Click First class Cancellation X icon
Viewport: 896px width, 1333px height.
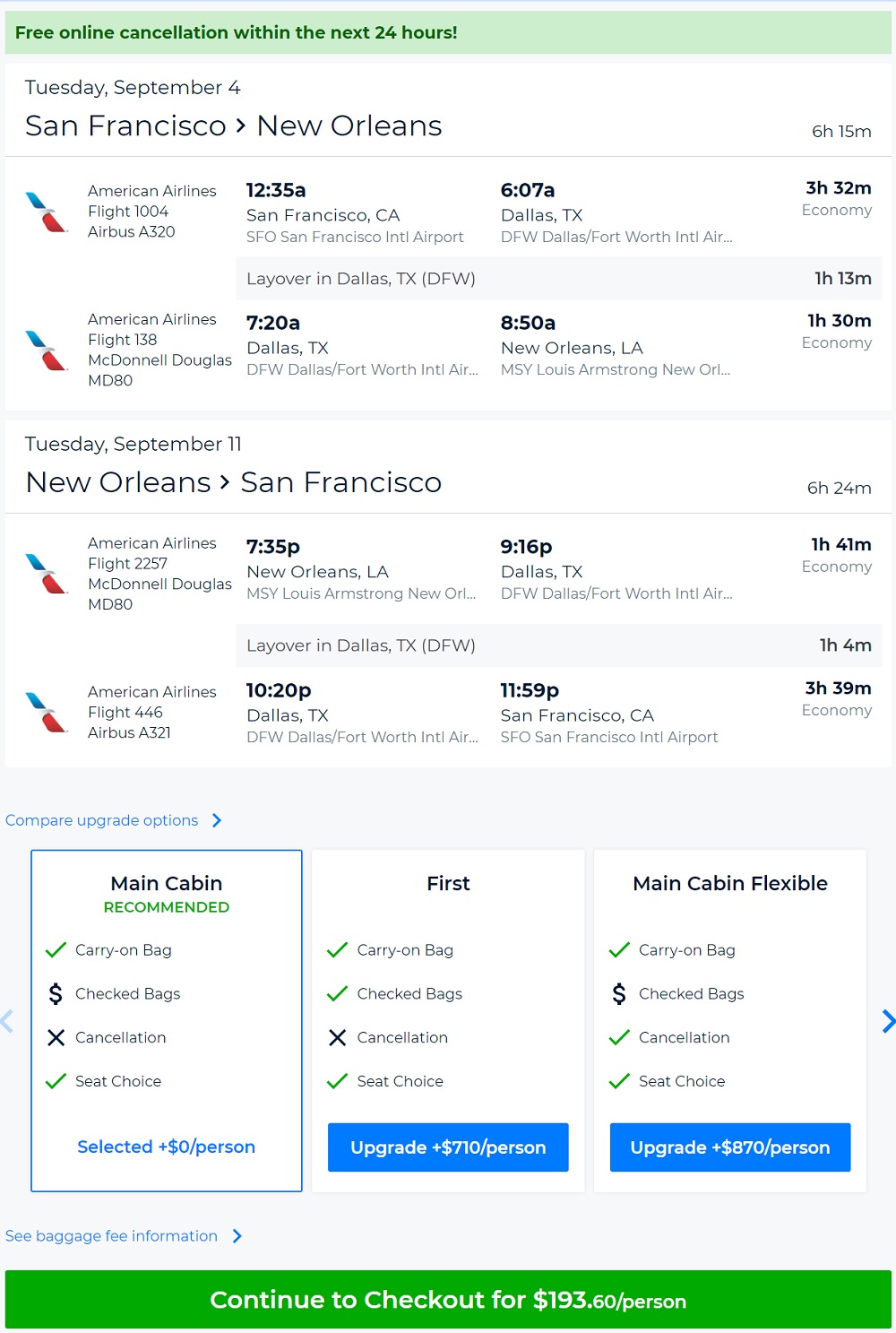(x=337, y=1038)
